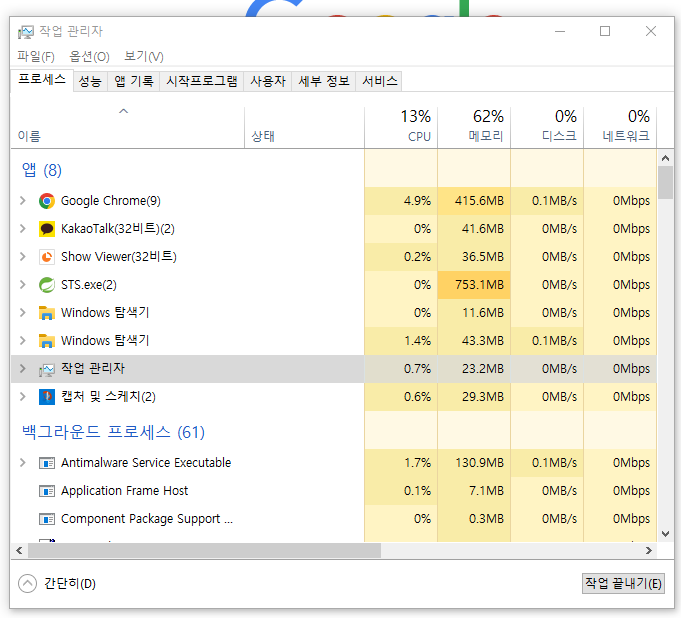This screenshot has width=681, height=618.
Task: Open the 보기(V) menu
Action: pos(143,56)
